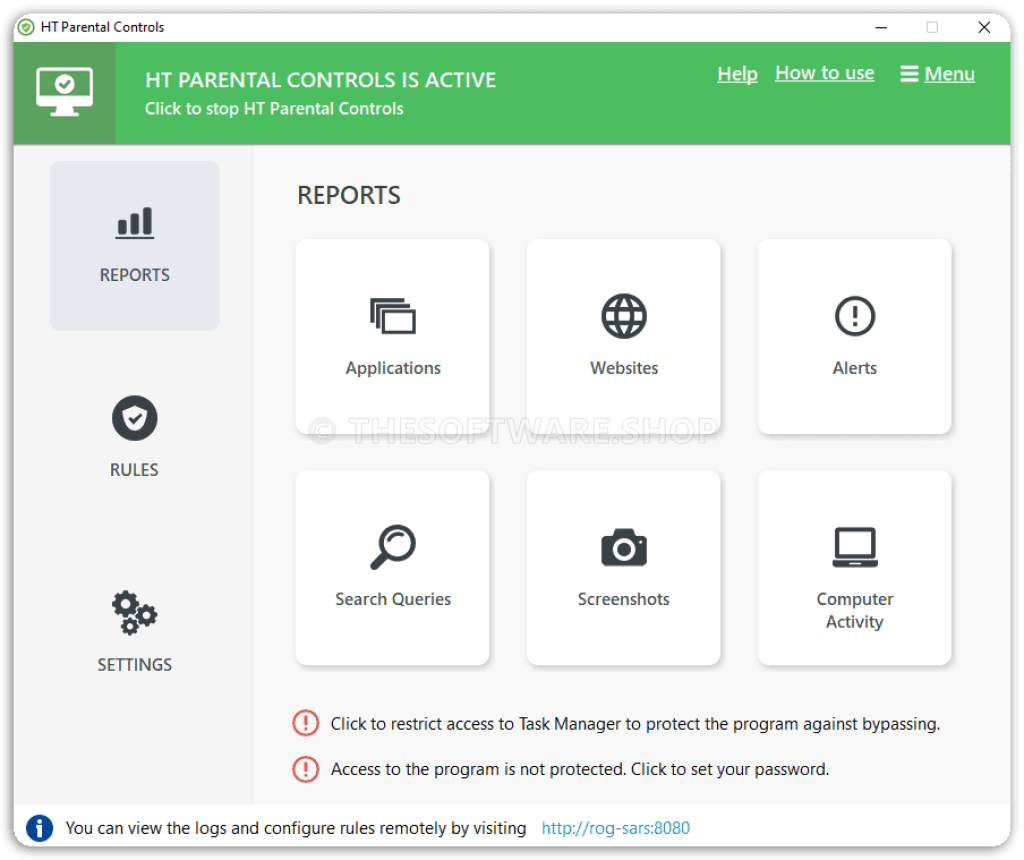The image size is (1024, 860).
Task: Click restrict access to Task Manager message
Action: coord(635,724)
